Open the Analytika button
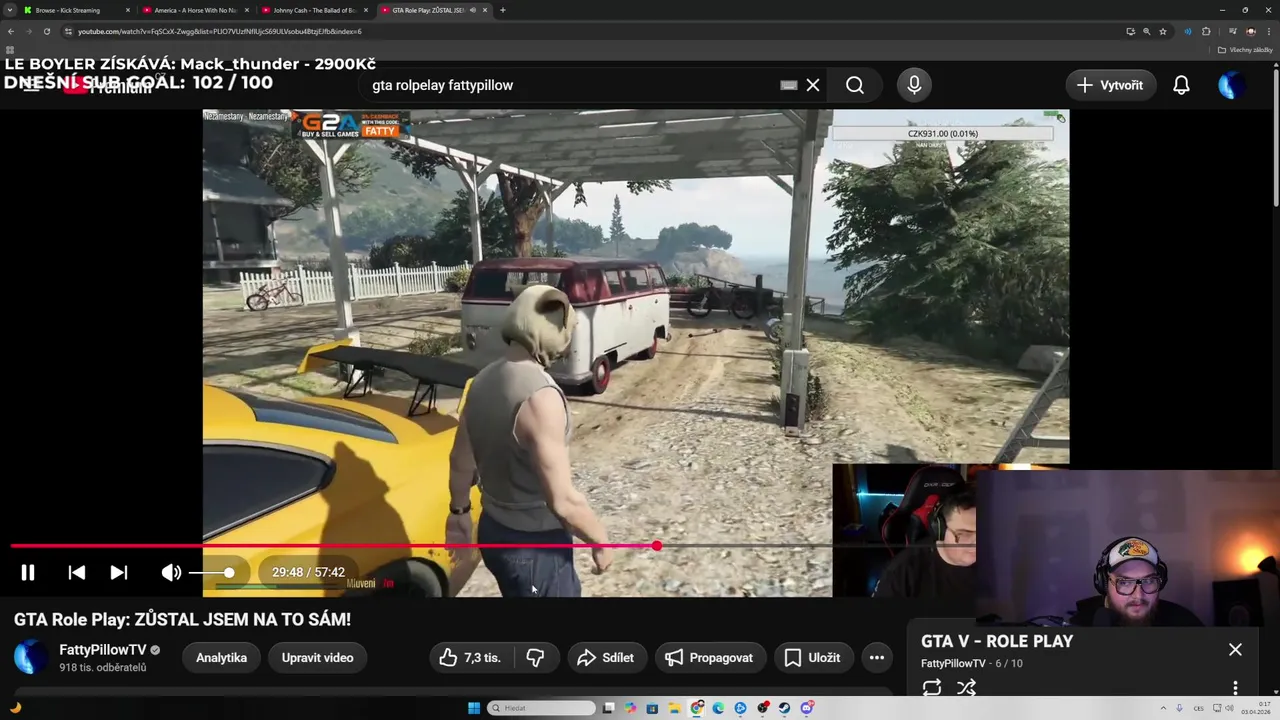 (x=221, y=657)
